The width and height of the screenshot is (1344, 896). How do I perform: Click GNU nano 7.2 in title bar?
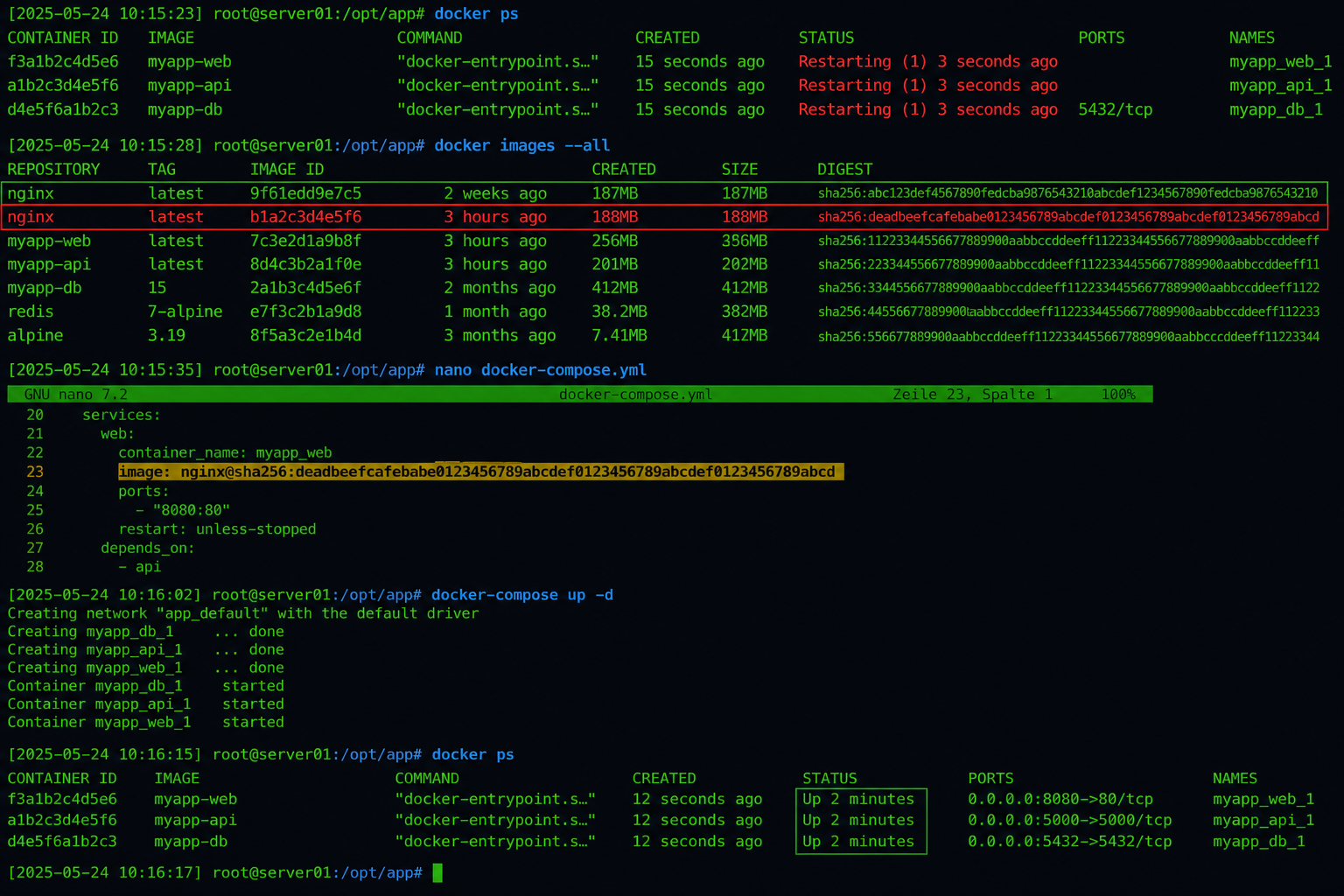pos(76,395)
